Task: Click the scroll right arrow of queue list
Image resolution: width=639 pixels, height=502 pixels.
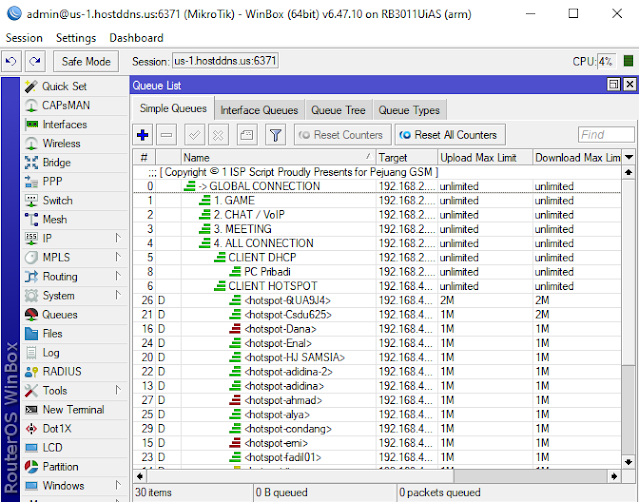Action: [x=614, y=476]
